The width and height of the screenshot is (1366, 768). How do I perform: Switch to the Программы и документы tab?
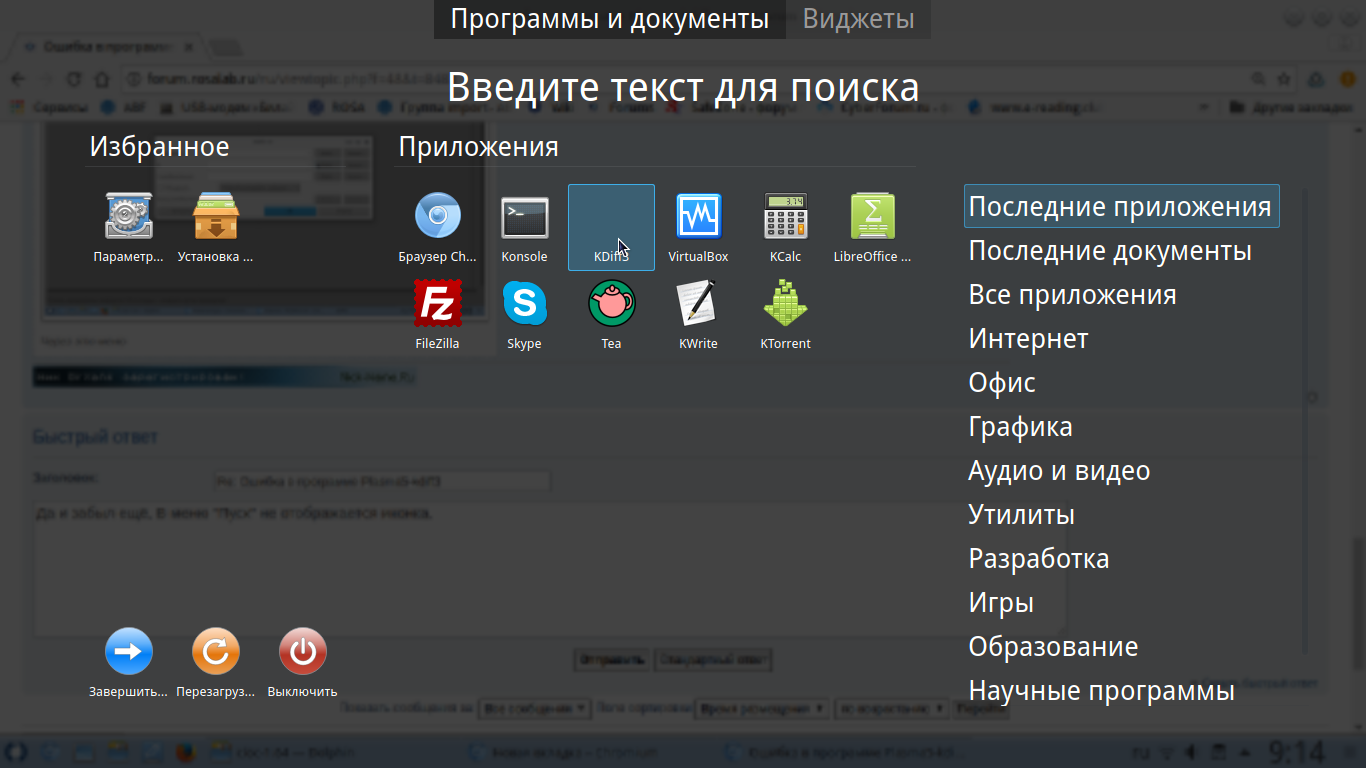(610, 19)
